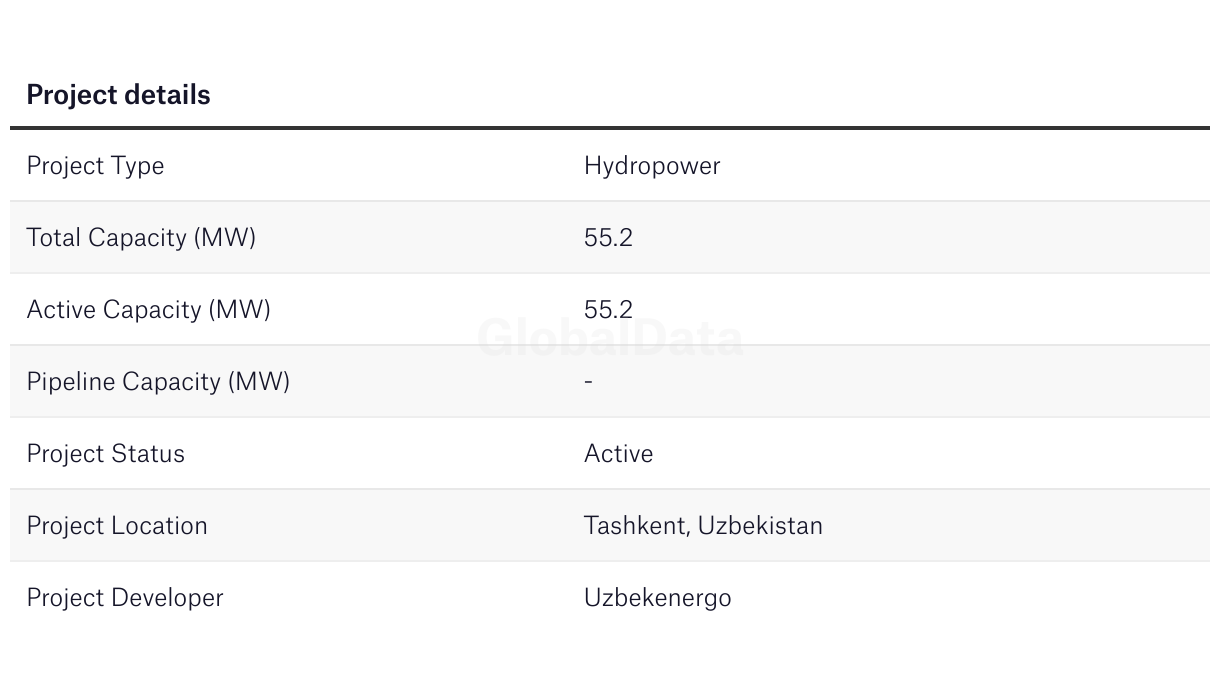Viewport: 1220px width, 674px height.
Task: Click the Project Location table row
Action: click(610, 526)
